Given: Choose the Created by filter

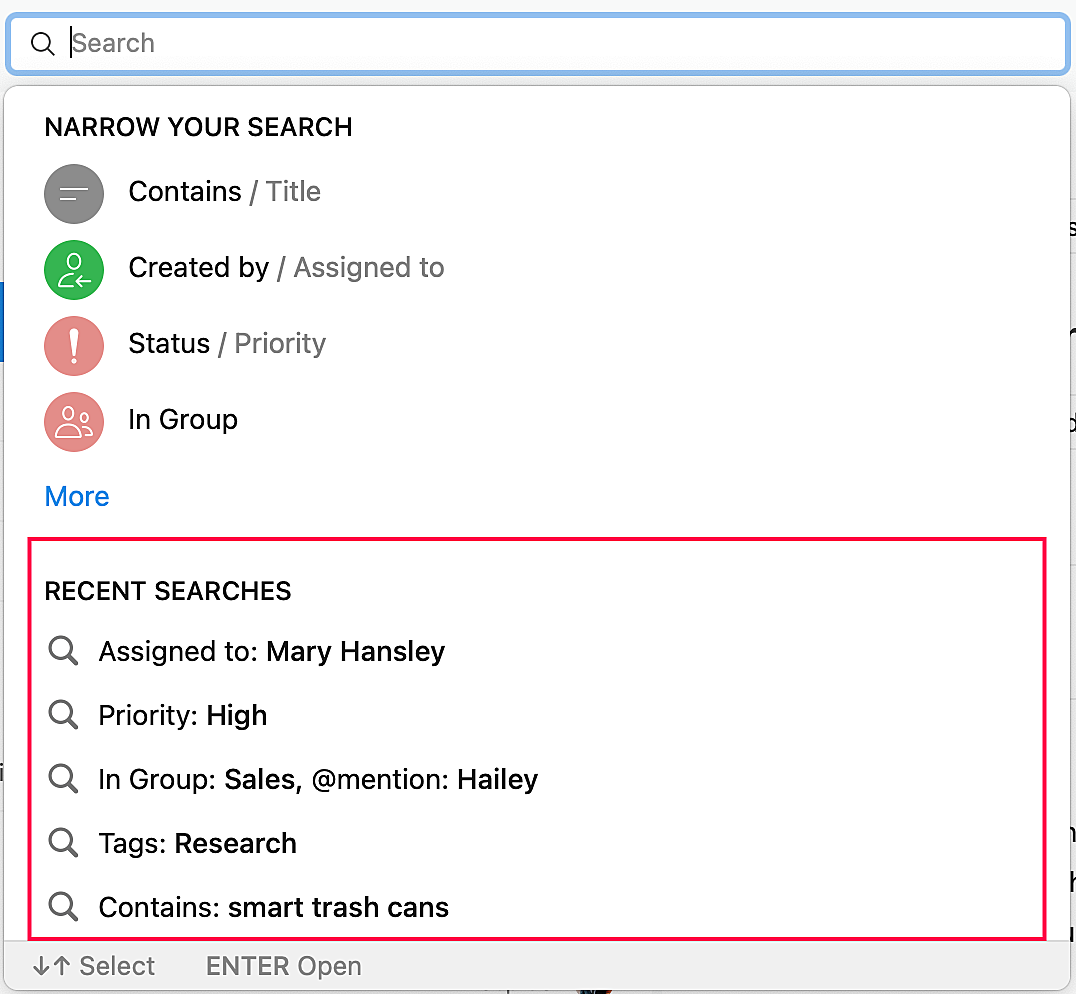Looking at the screenshot, I should [x=199, y=268].
